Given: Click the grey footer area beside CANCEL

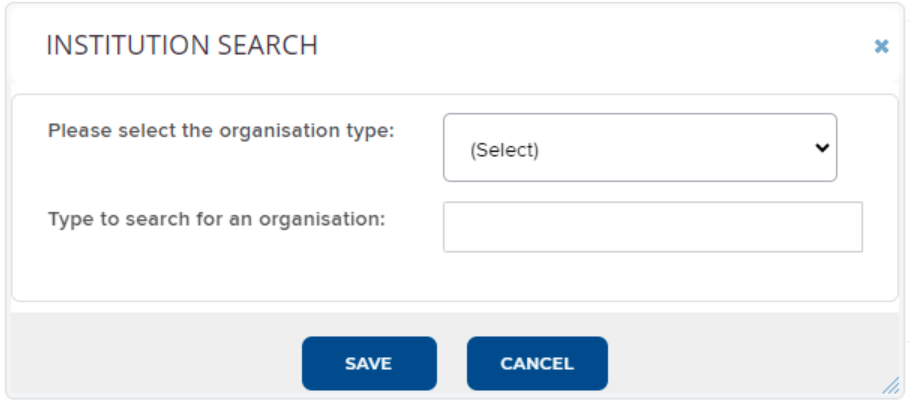Looking at the screenshot, I should (740, 362).
